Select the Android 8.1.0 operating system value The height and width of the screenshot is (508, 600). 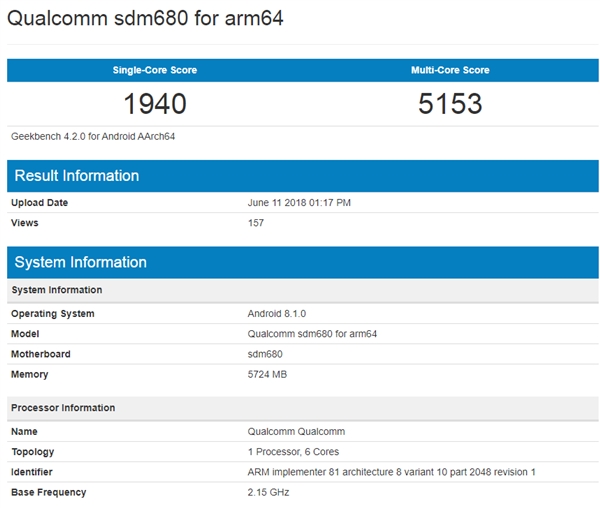click(276, 314)
